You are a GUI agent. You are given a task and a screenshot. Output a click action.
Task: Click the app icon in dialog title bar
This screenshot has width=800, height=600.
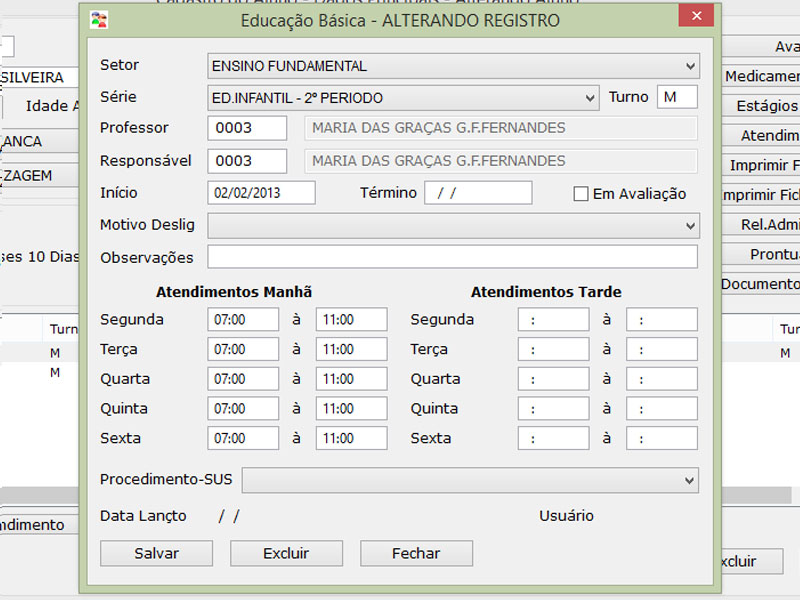tap(99, 19)
